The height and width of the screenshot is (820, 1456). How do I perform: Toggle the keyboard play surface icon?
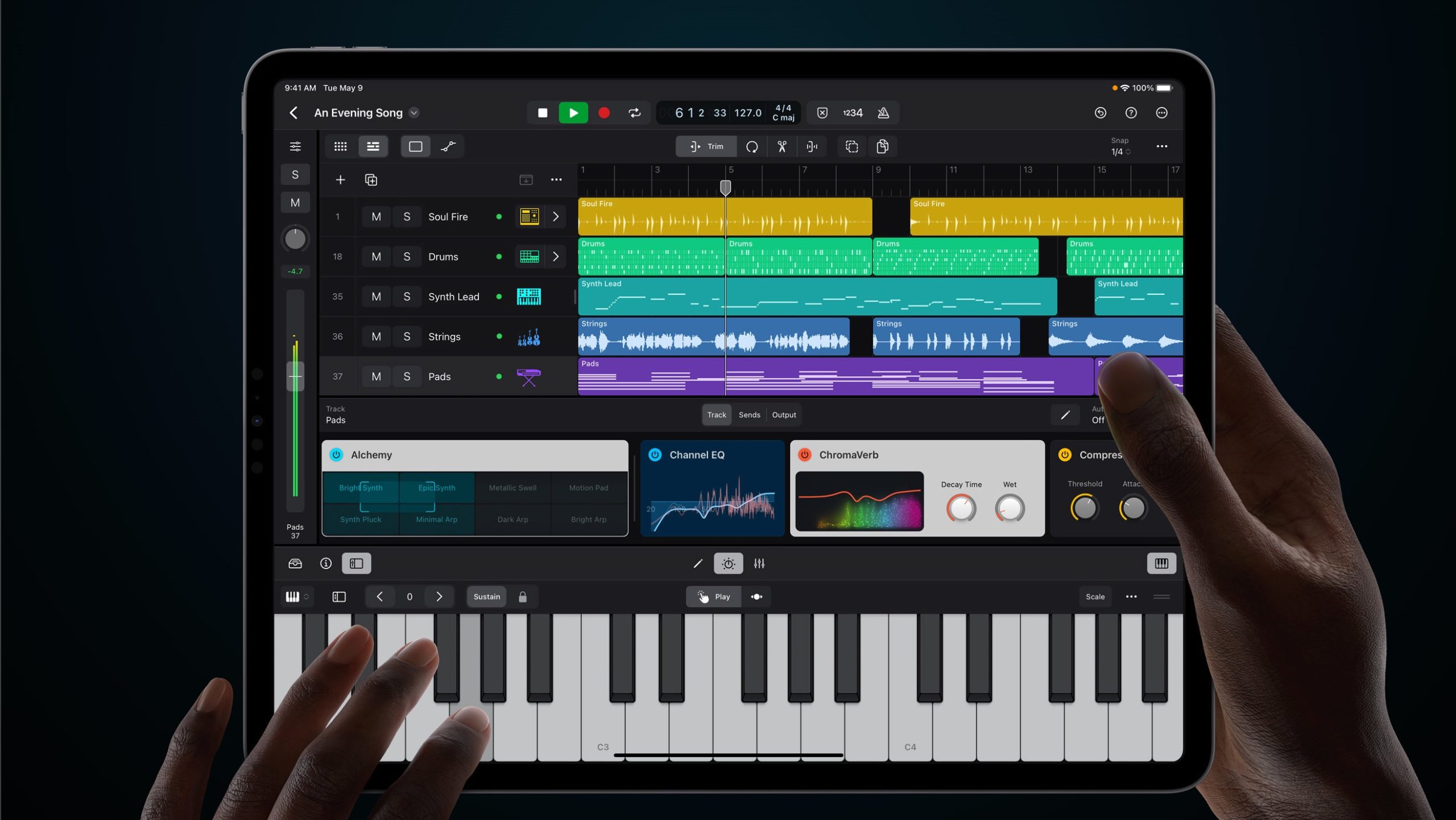pos(1161,563)
